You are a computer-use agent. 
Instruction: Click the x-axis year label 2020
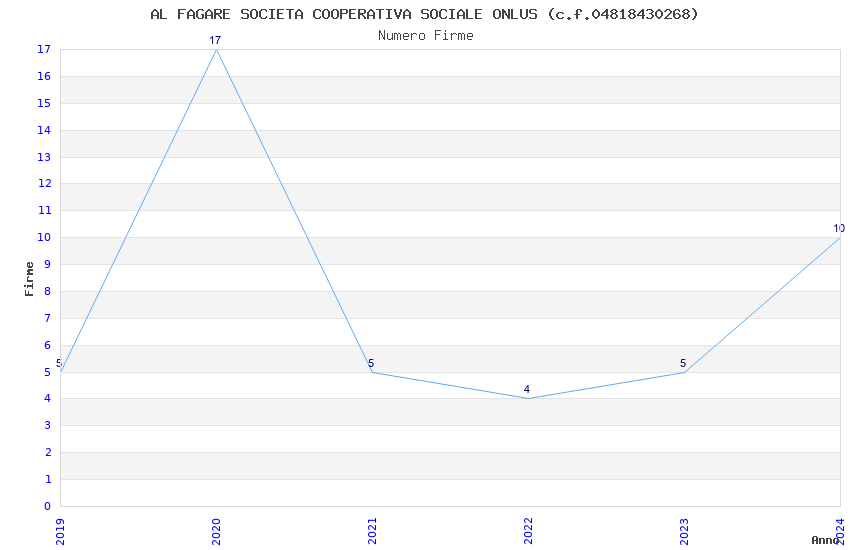tap(216, 532)
